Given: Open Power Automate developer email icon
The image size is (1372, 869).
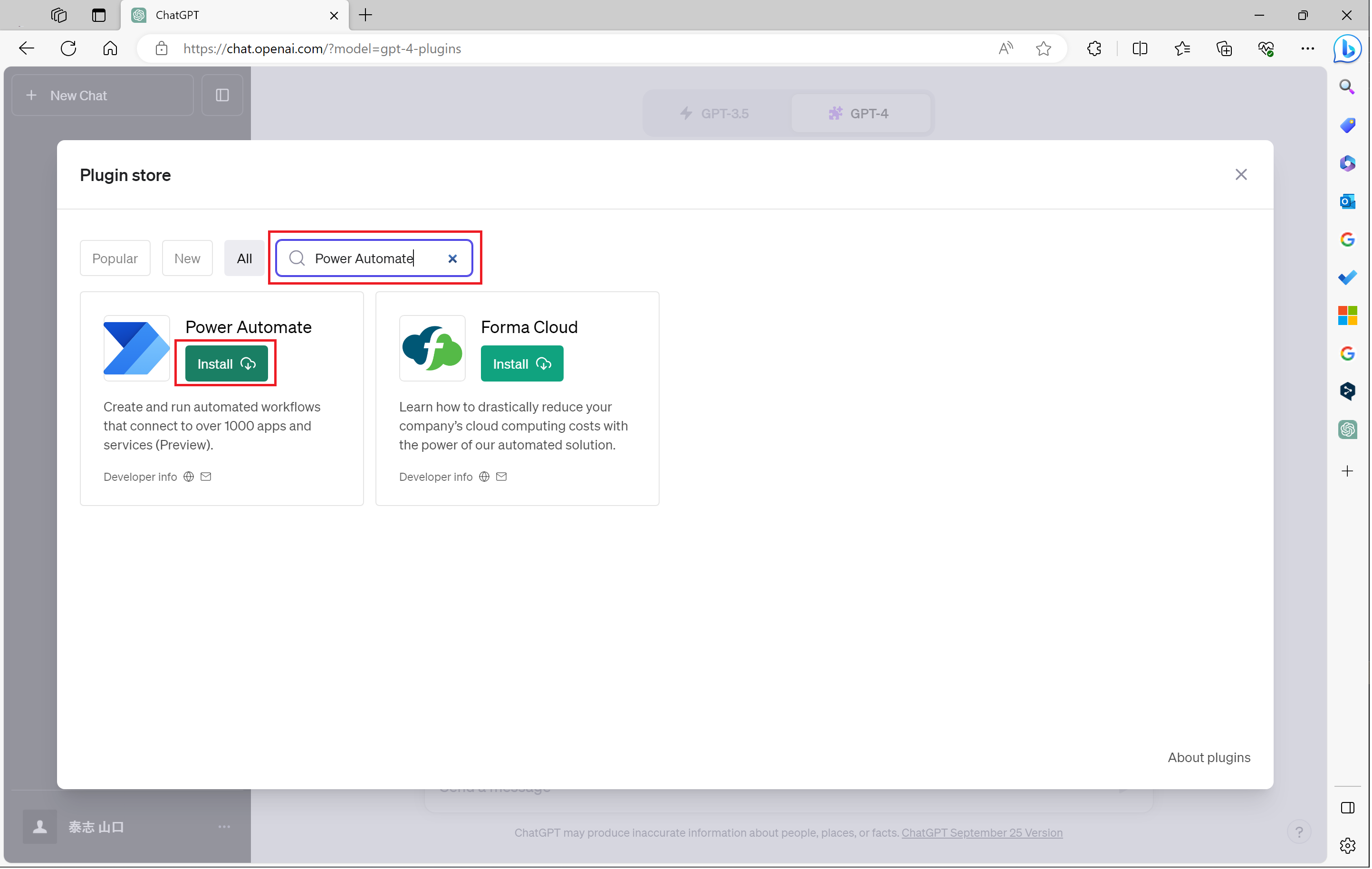Looking at the screenshot, I should click(206, 477).
